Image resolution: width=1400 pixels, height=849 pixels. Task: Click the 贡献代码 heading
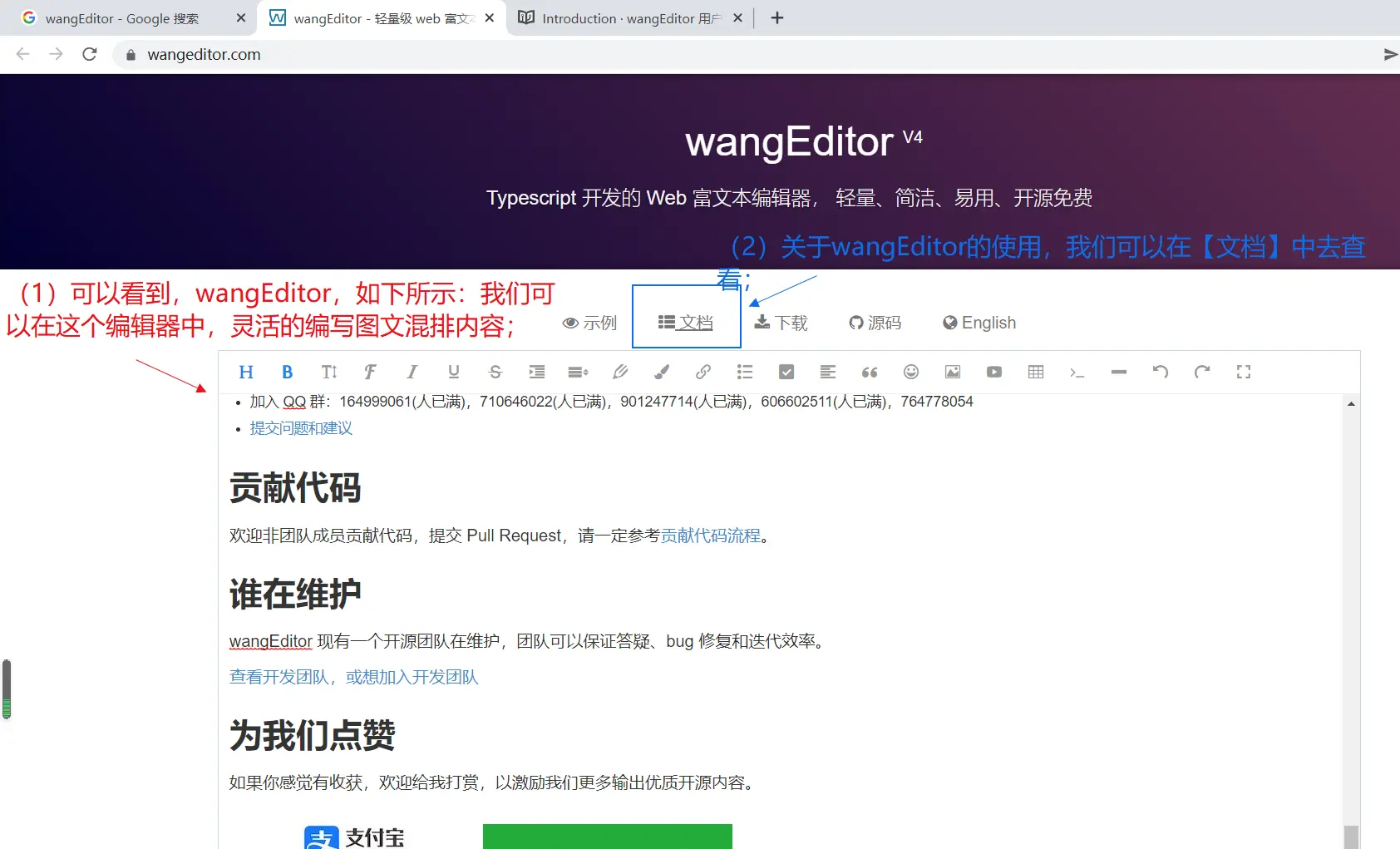point(295,488)
